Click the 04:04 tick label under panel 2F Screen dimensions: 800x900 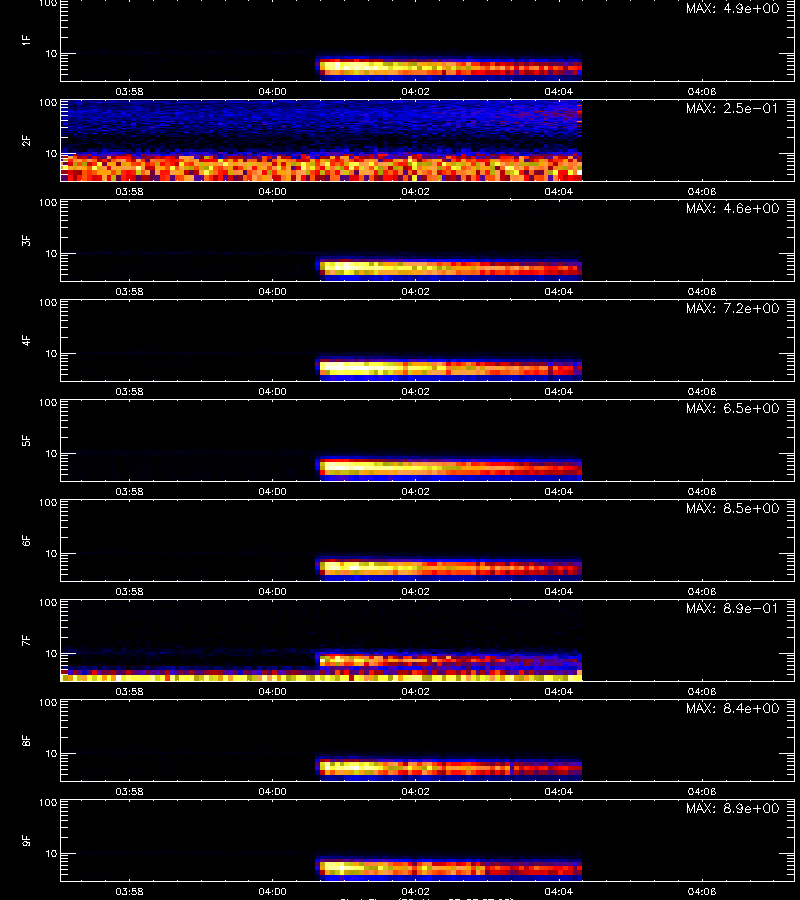point(558,191)
